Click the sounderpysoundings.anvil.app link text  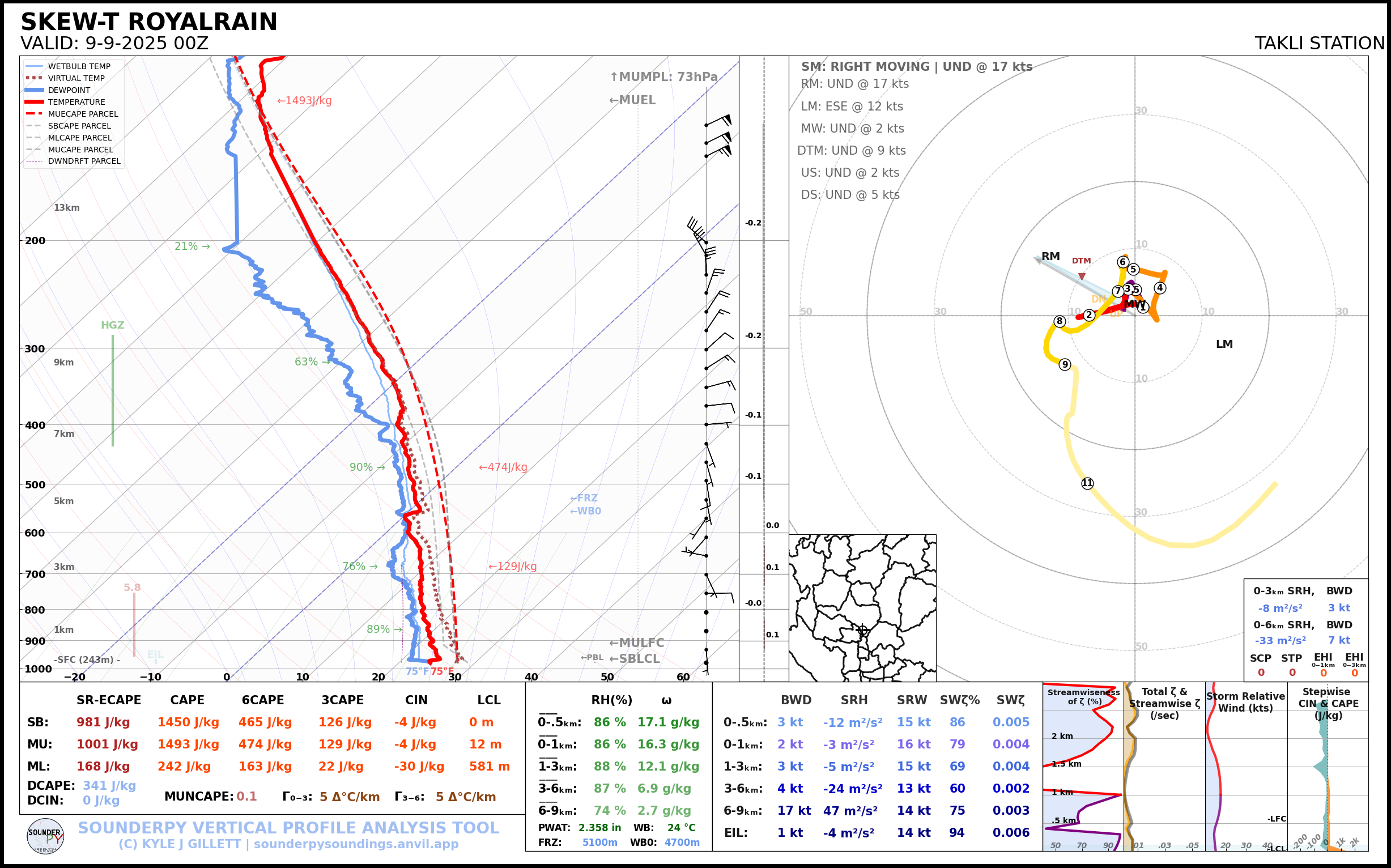click(356, 844)
